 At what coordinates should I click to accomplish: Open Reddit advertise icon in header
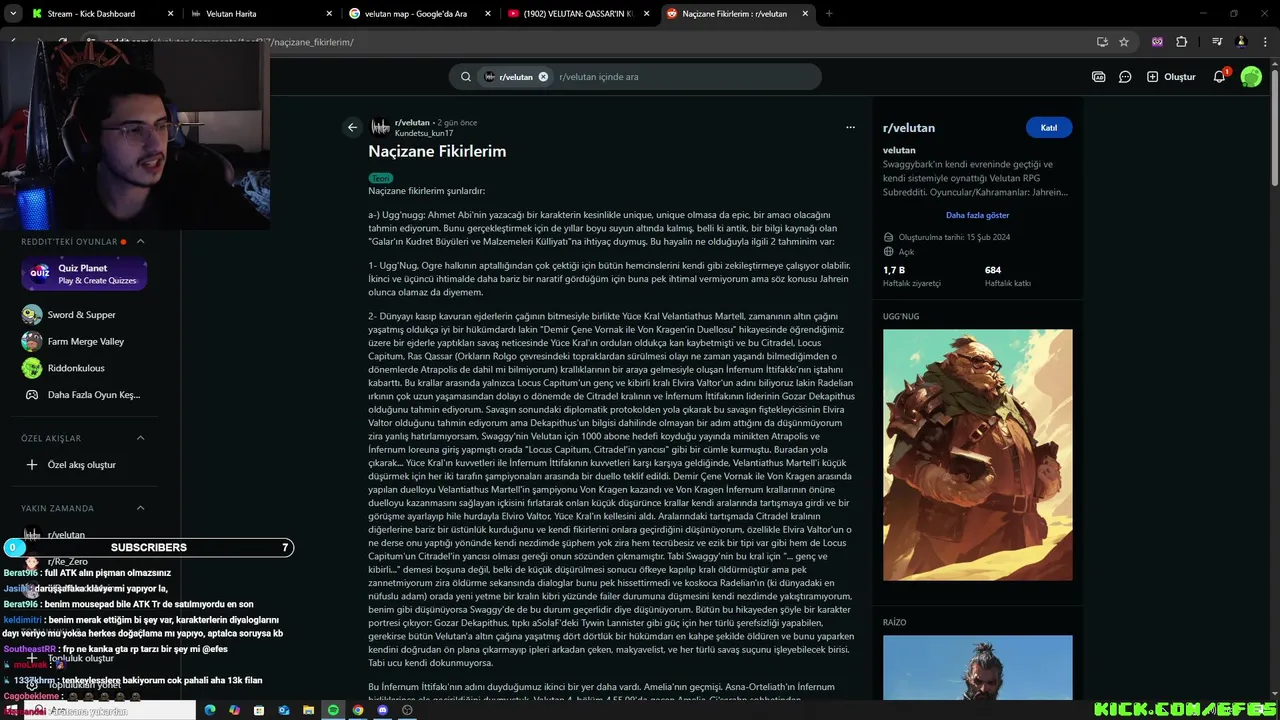pyautogui.click(x=1098, y=77)
